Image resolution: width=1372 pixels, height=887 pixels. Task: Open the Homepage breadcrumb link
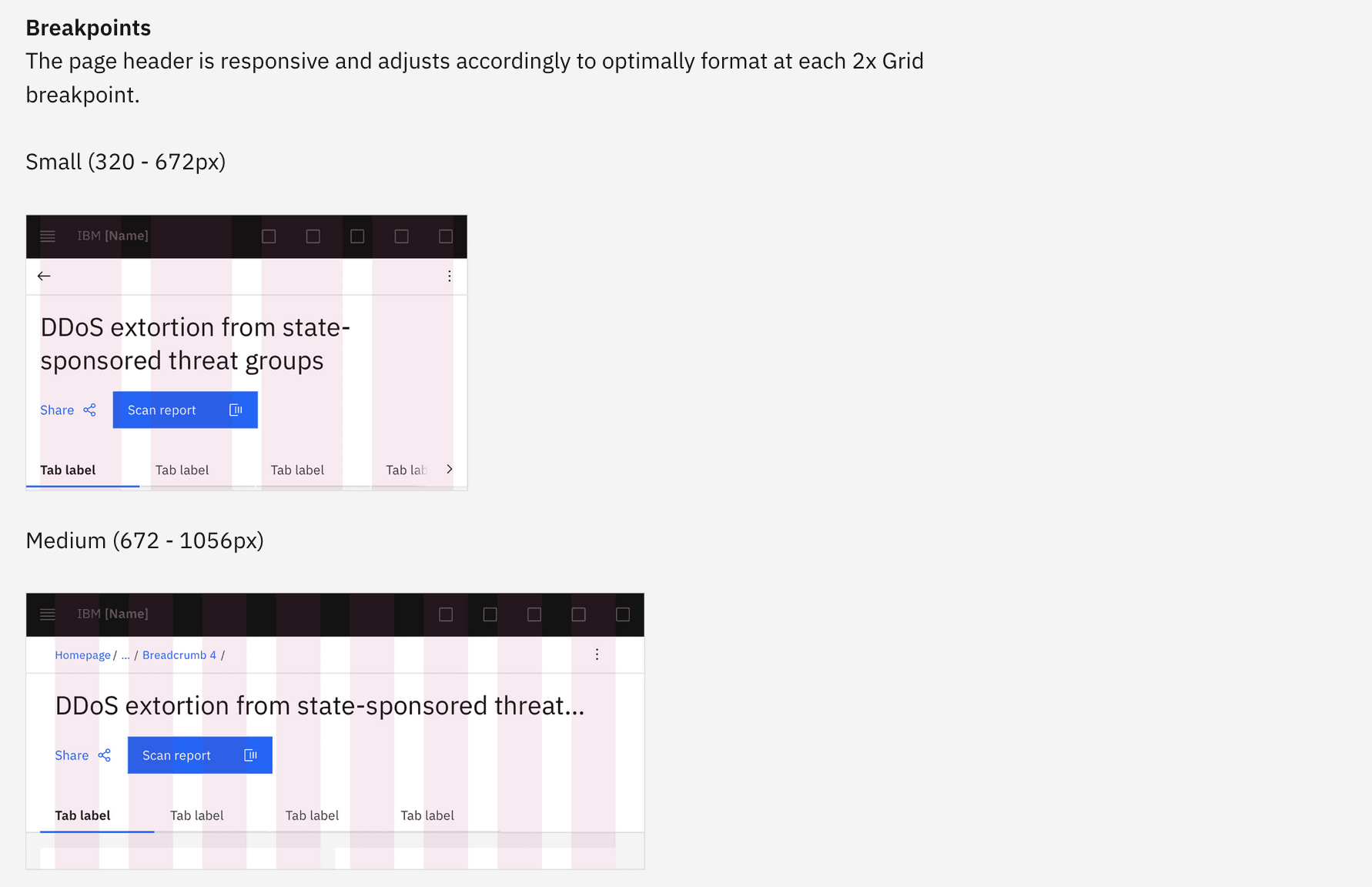click(x=82, y=655)
